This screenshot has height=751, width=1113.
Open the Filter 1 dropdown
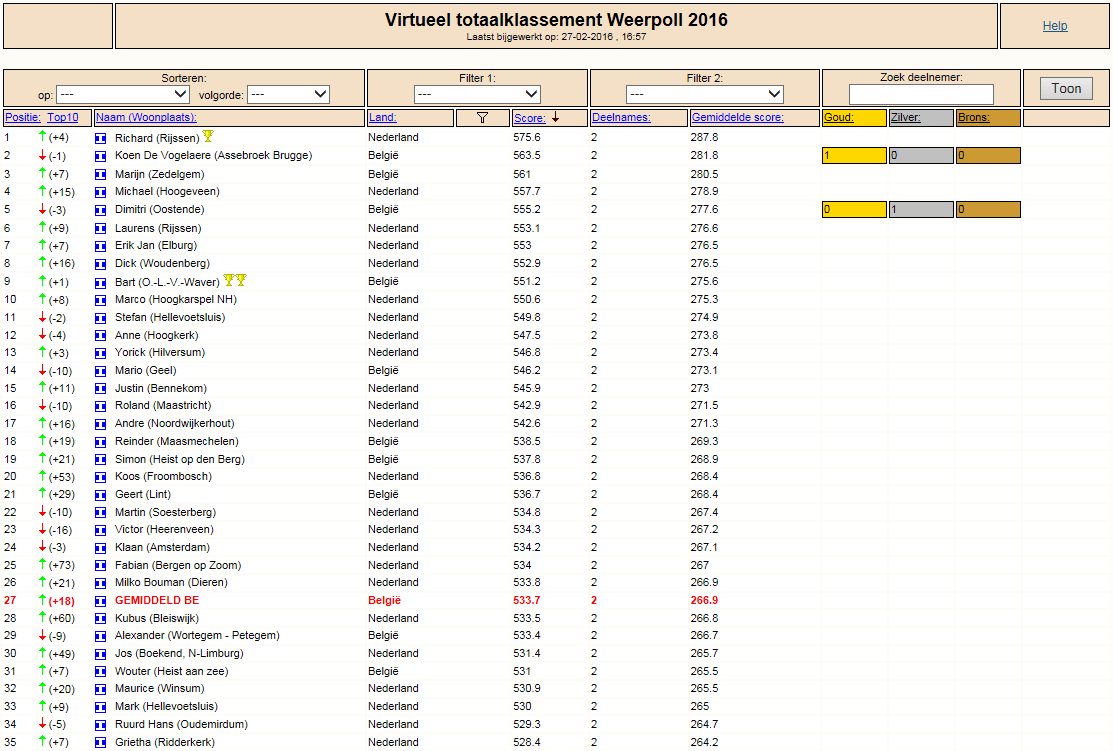[477, 94]
